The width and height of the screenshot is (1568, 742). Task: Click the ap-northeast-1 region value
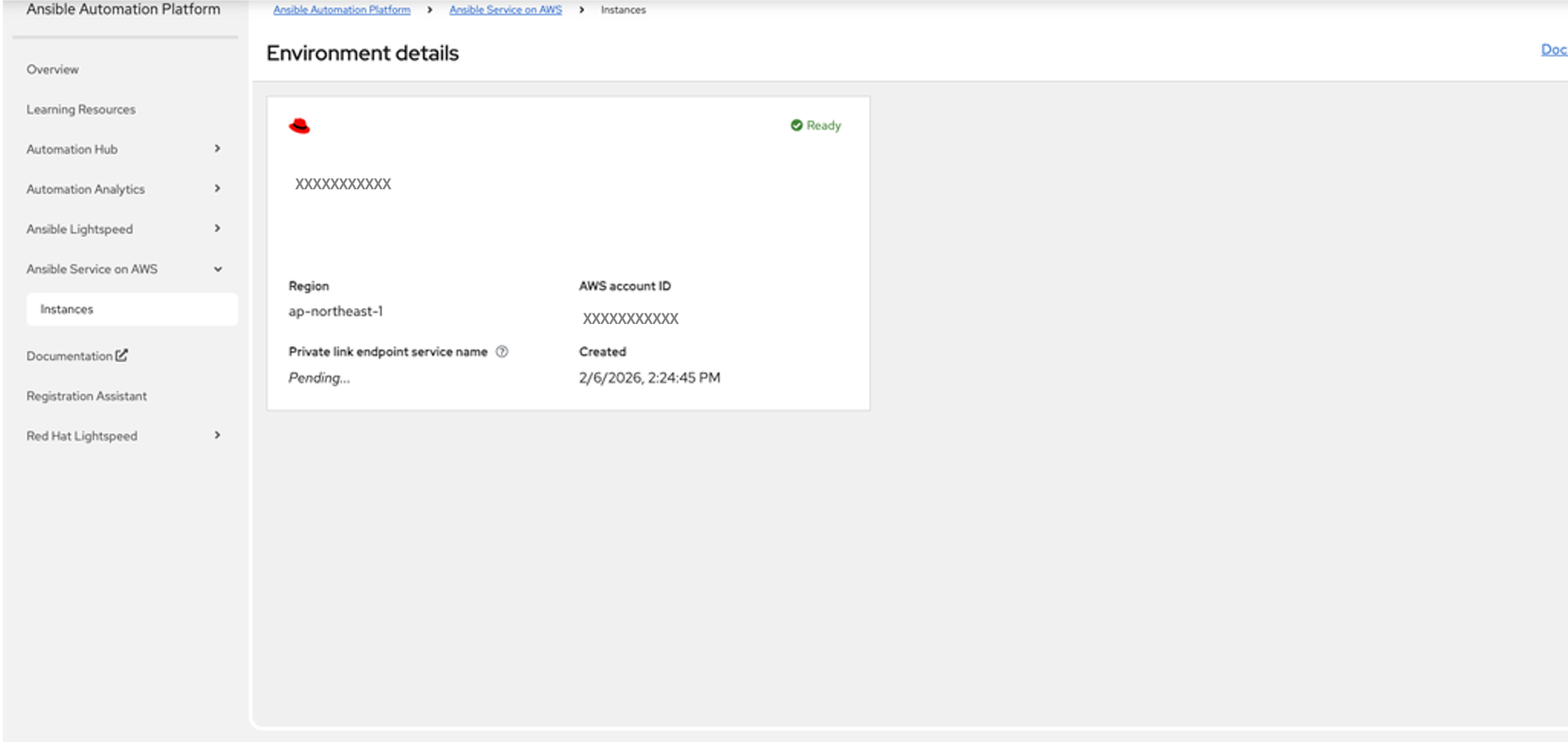coord(335,311)
